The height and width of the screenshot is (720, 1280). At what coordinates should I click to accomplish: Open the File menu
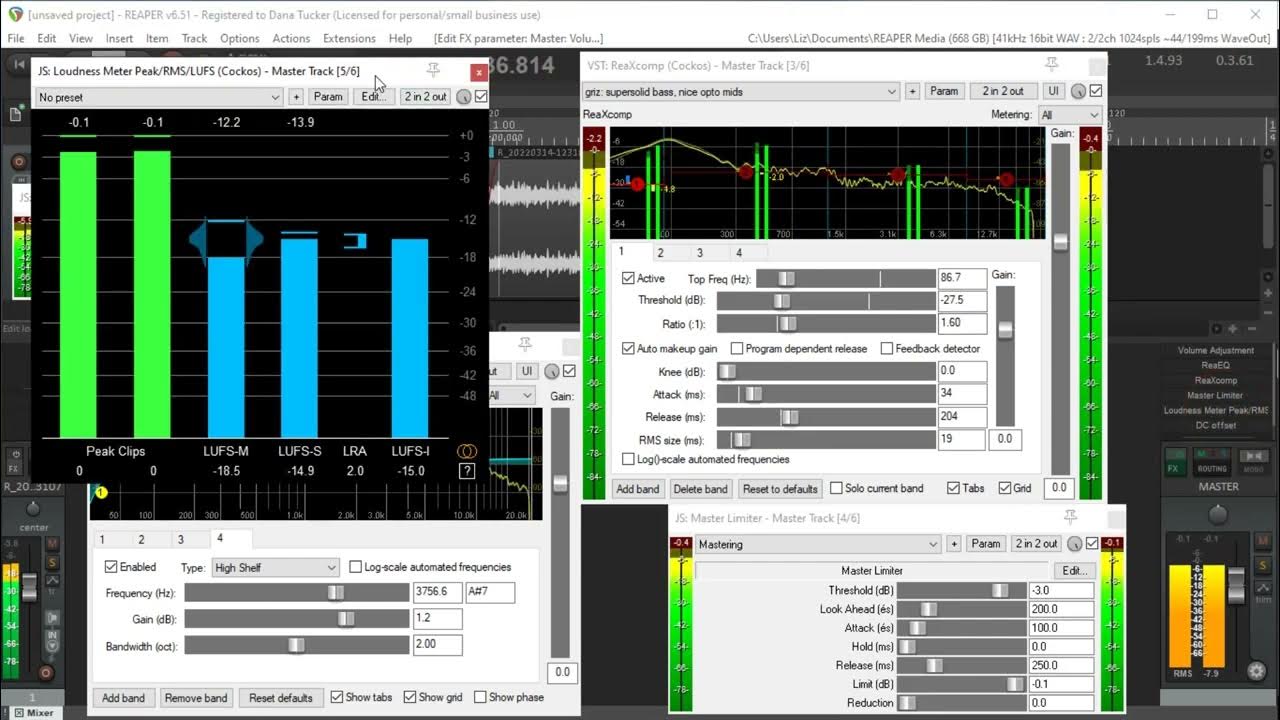click(x=16, y=38)
